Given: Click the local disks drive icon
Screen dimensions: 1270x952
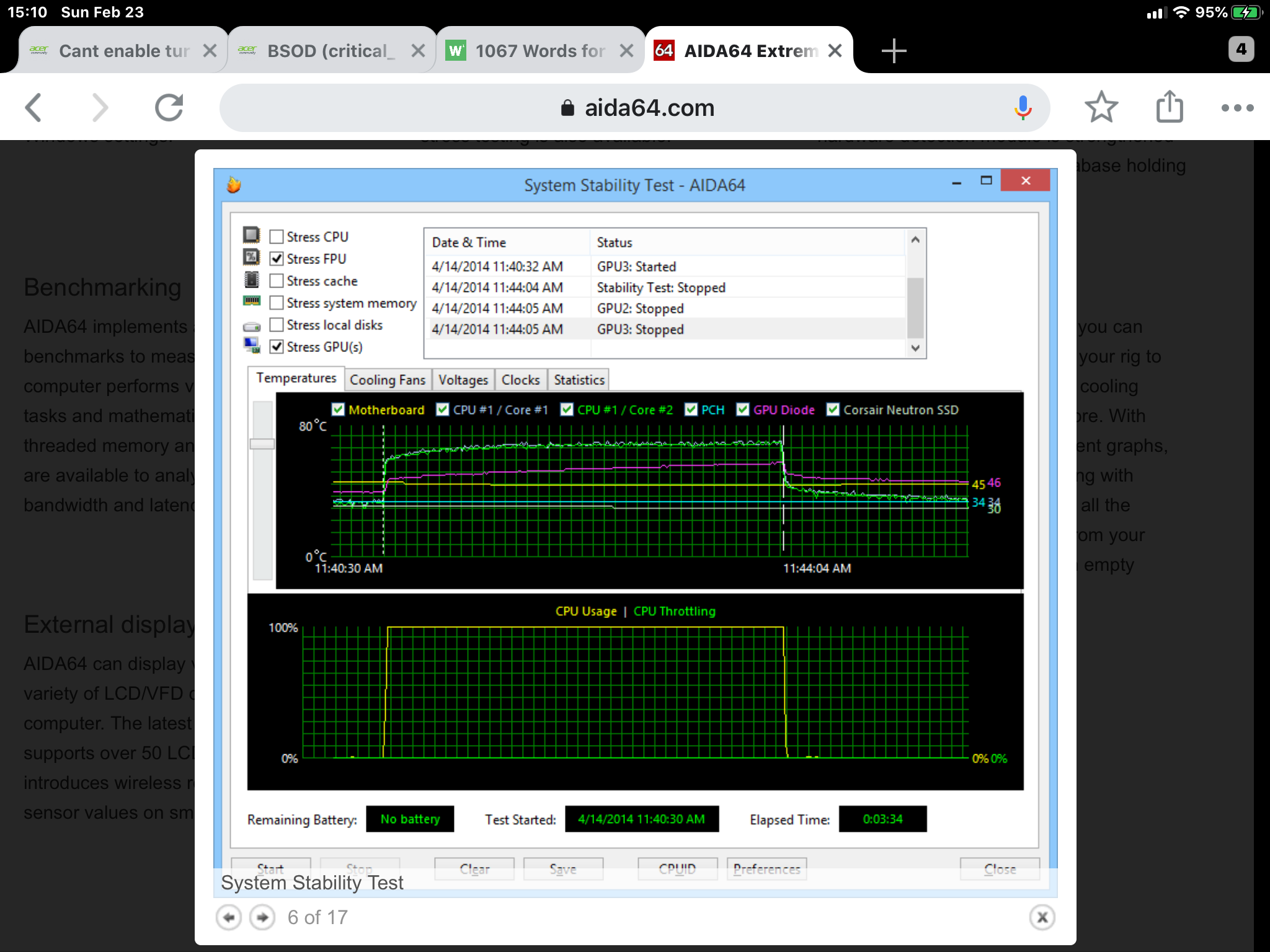Looking at the screenshot, I should 251,326.
